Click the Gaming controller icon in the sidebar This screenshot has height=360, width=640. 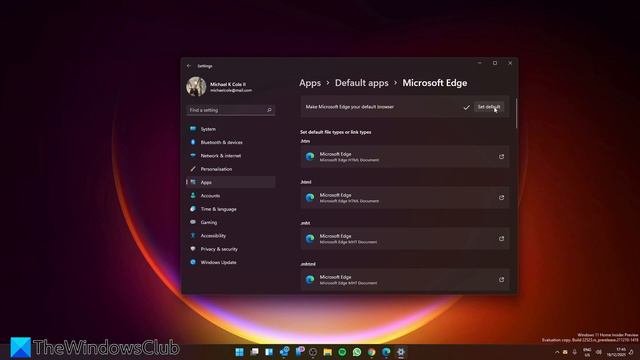[193, 222]
